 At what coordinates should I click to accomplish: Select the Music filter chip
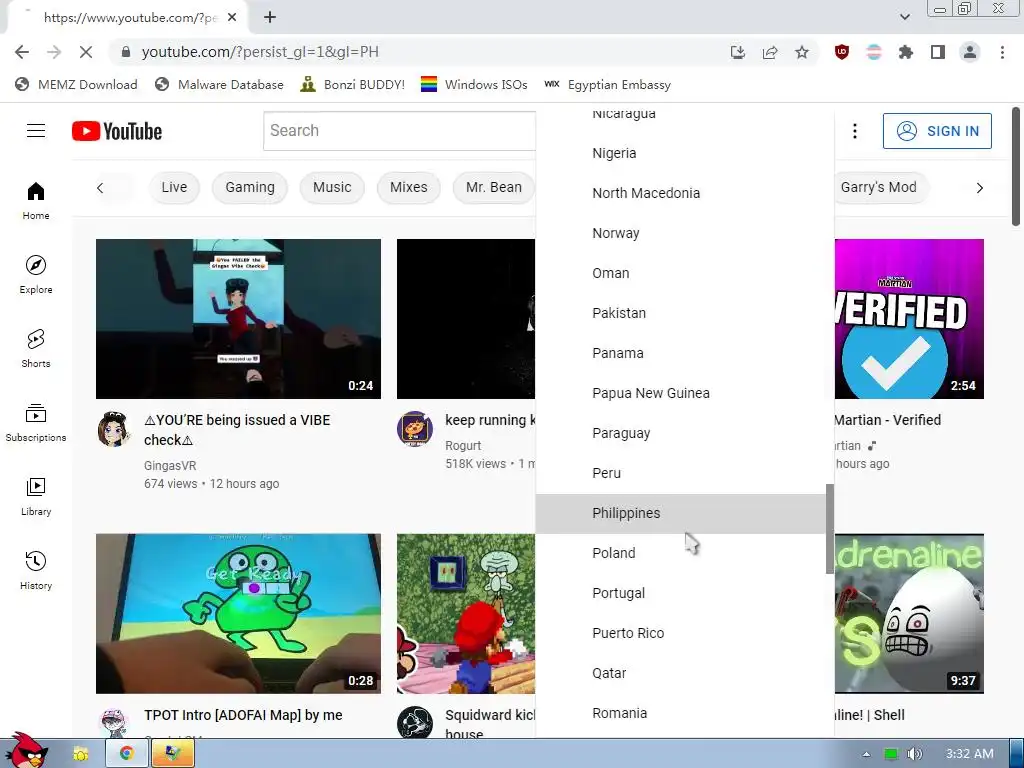pyautogui.click(x=332, y=187)
